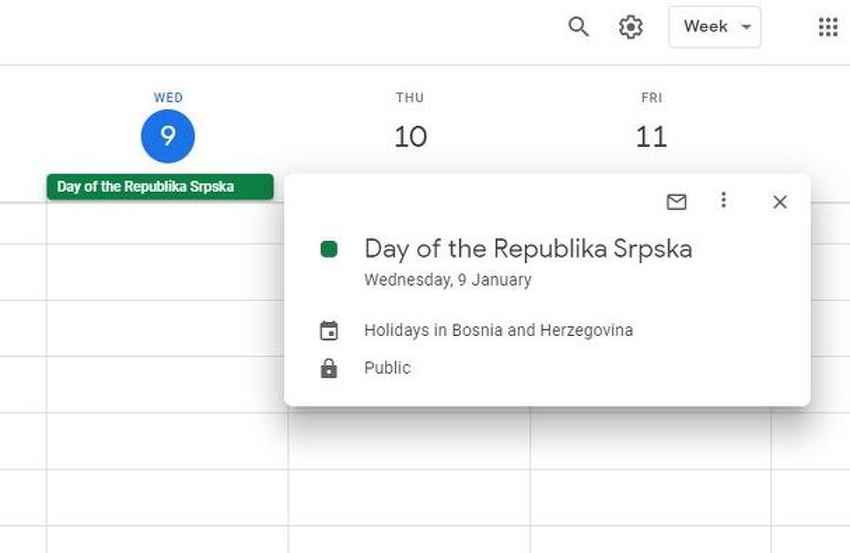
Task: Open the event options three-dot menu
Action: 724,201
